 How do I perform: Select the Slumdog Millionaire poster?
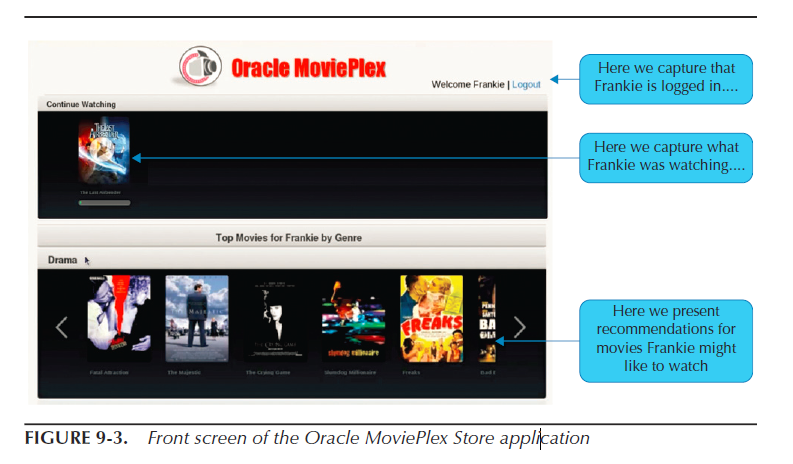353,318
